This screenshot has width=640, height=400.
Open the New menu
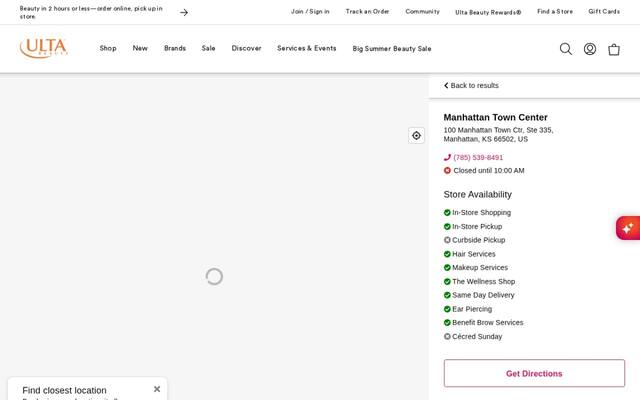pos(140,48)
